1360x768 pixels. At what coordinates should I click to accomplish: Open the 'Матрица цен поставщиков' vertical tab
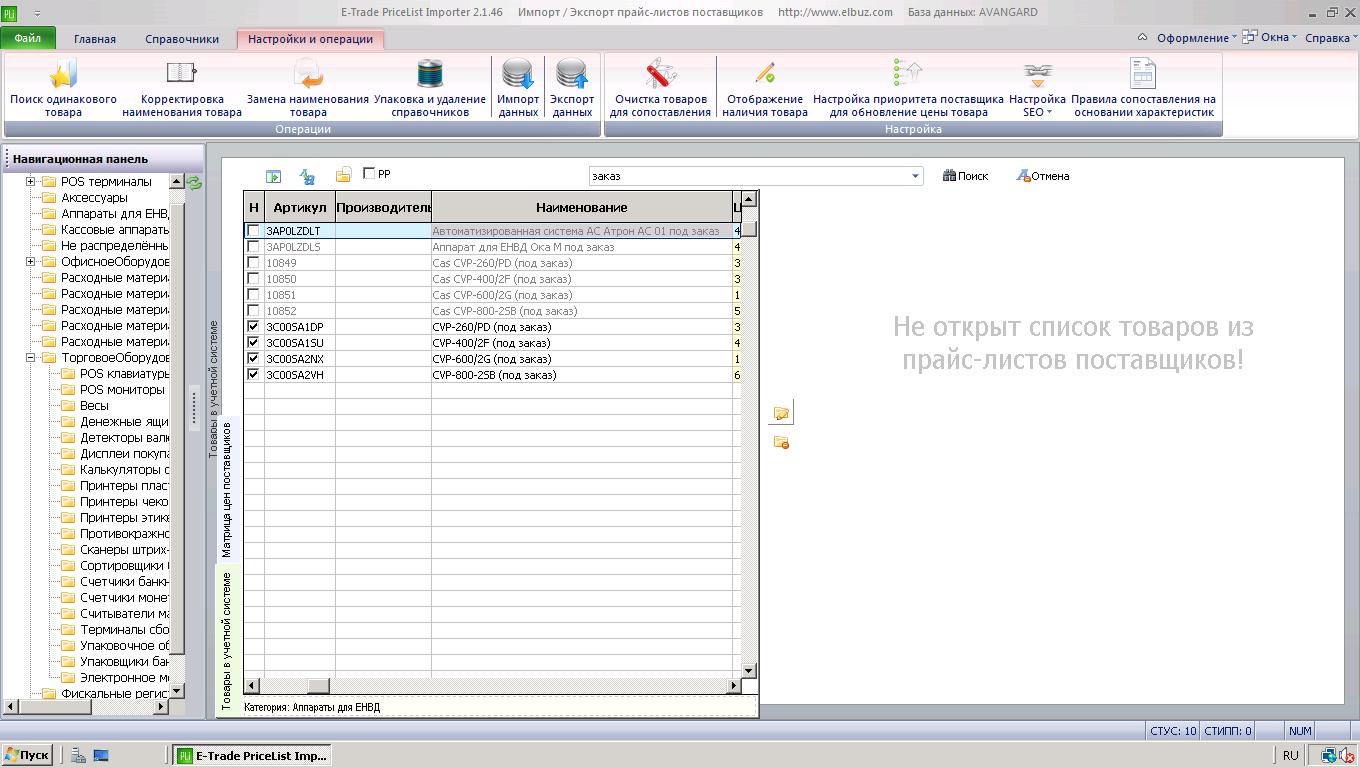(227, 489)
